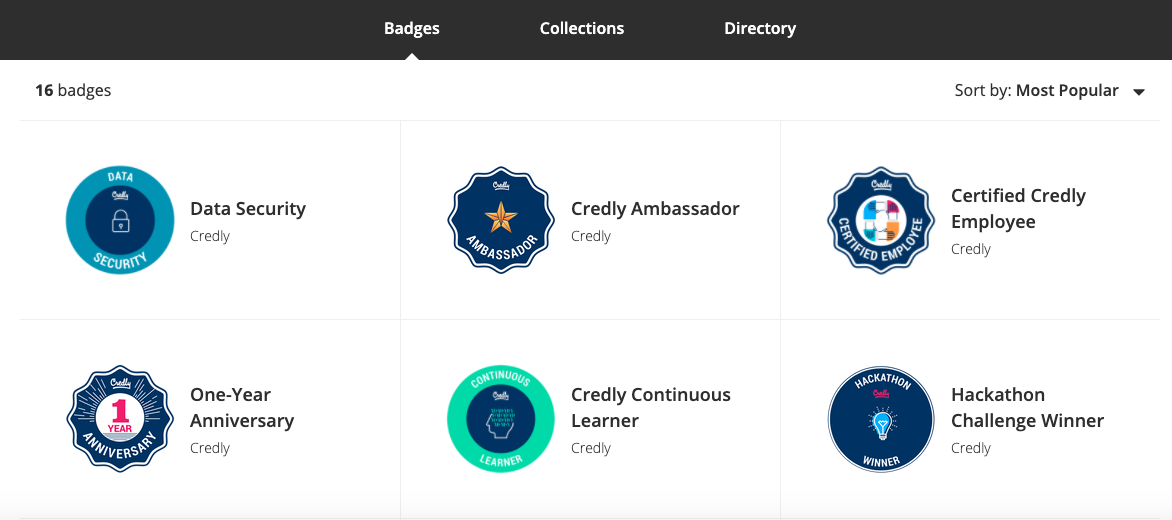Select Credly issuer name under Hackathon Challenge Winner

point(971,448)
